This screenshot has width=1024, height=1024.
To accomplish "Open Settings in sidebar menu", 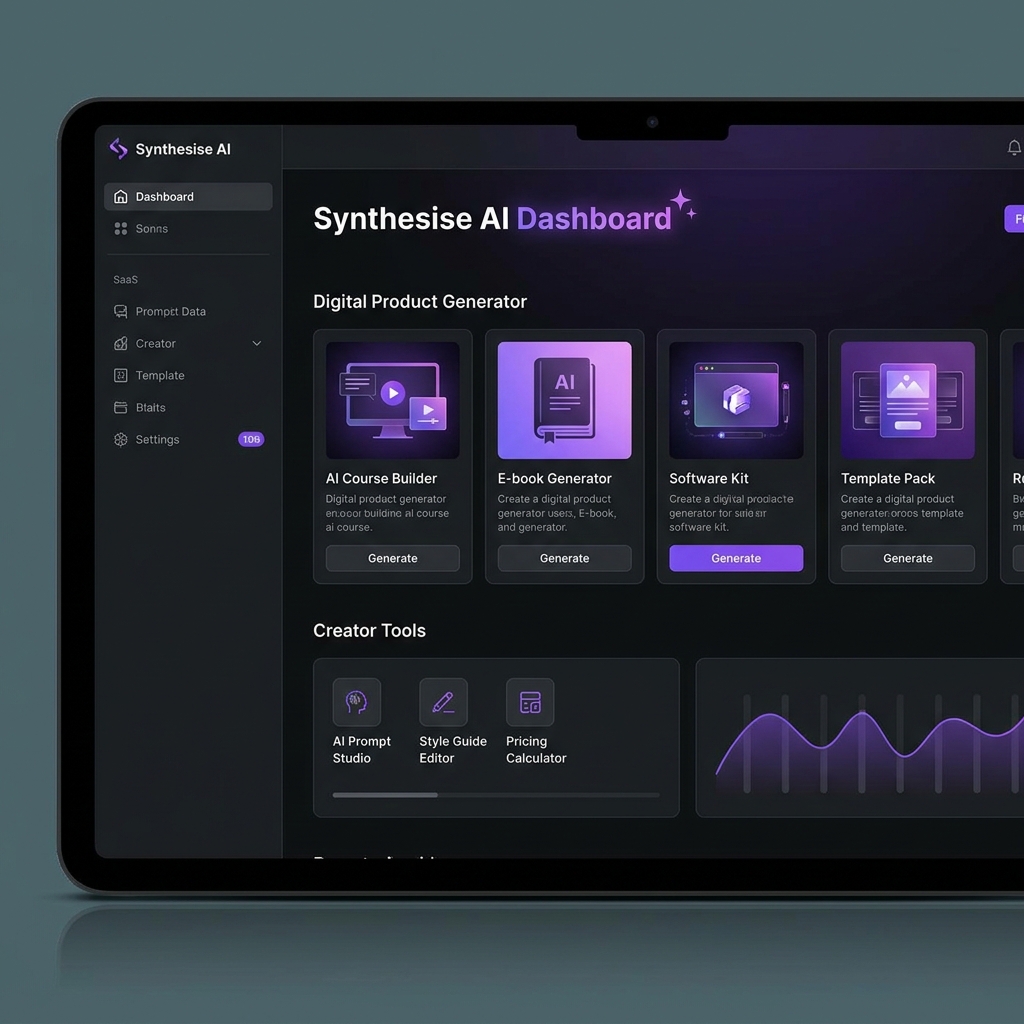I will click(188, 440).
